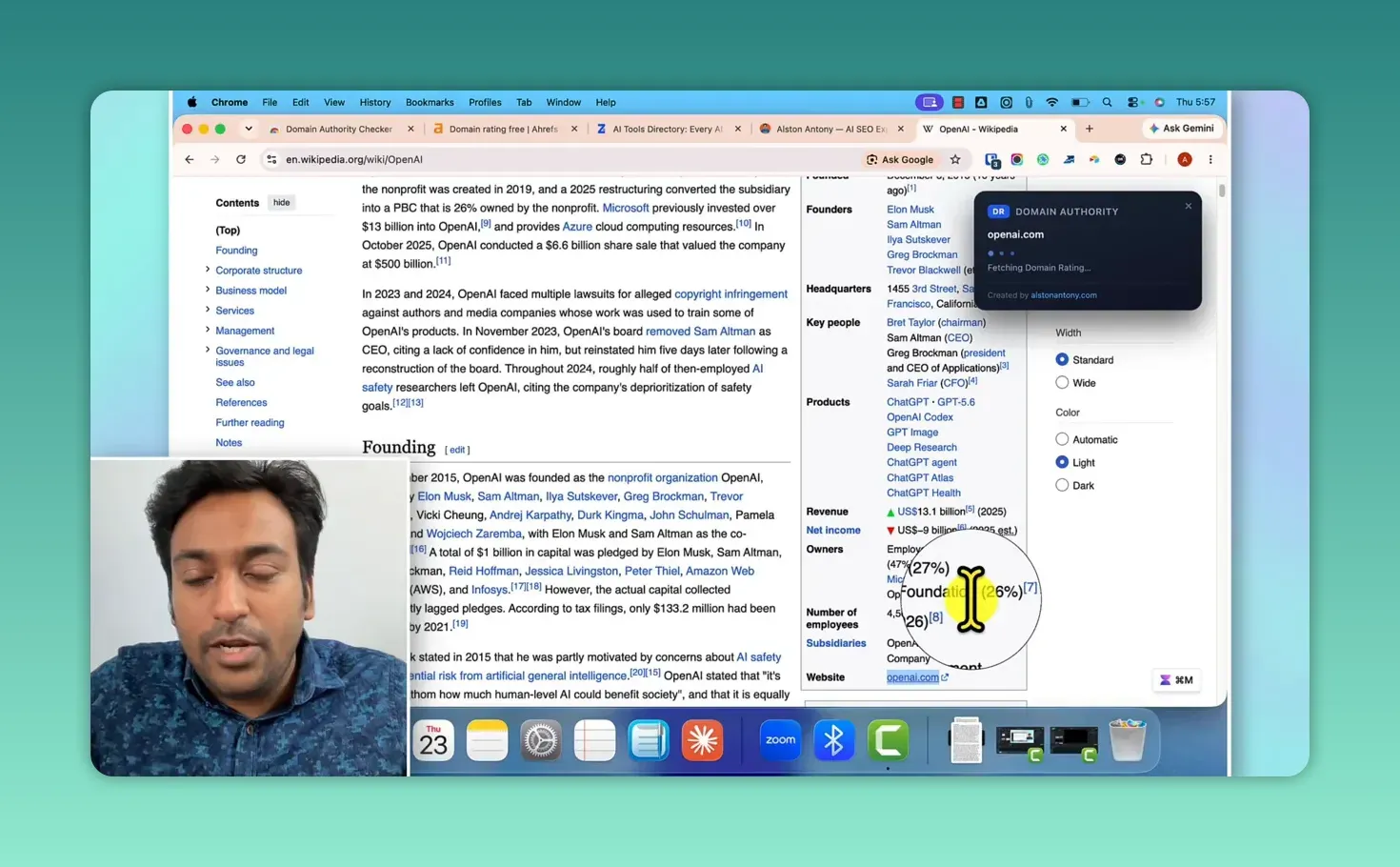Open Notes from the Dock
The height and width of the screenshot is (867, 1400).
pos(487,740)
